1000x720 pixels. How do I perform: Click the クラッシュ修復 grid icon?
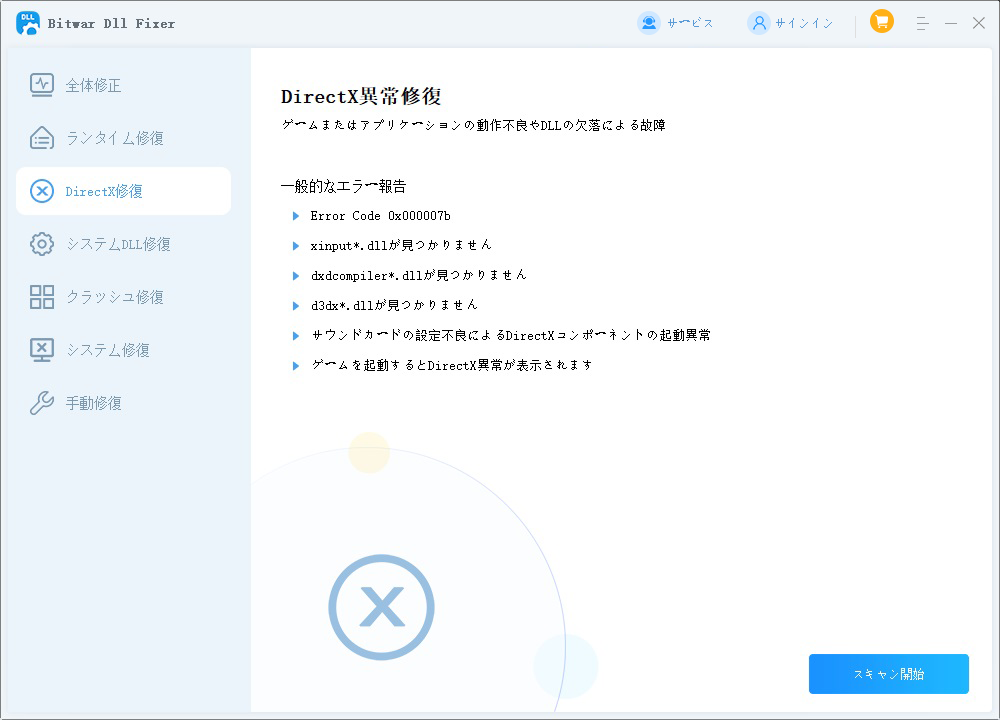42,297
